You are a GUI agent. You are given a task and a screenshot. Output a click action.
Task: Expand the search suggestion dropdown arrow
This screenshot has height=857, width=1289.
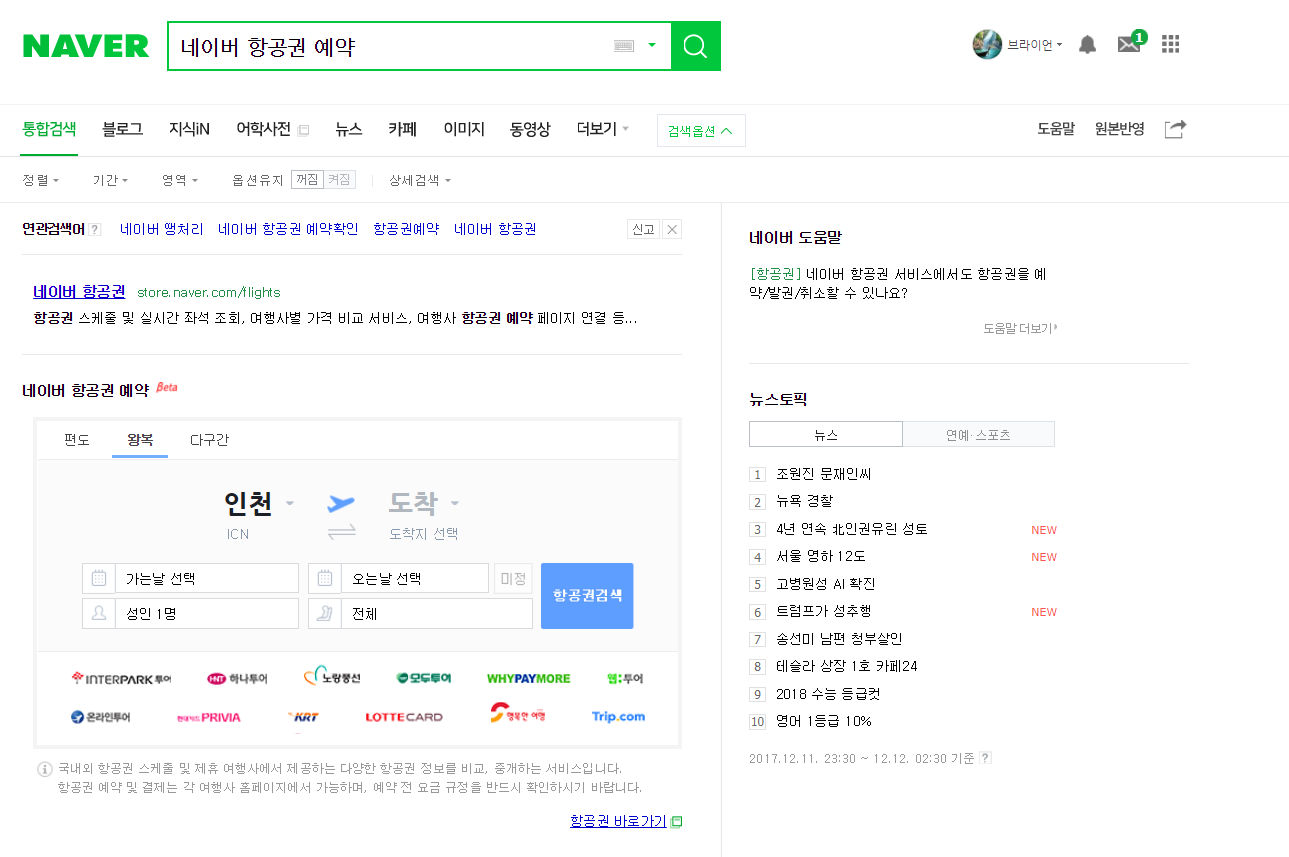tap(652, 46)
